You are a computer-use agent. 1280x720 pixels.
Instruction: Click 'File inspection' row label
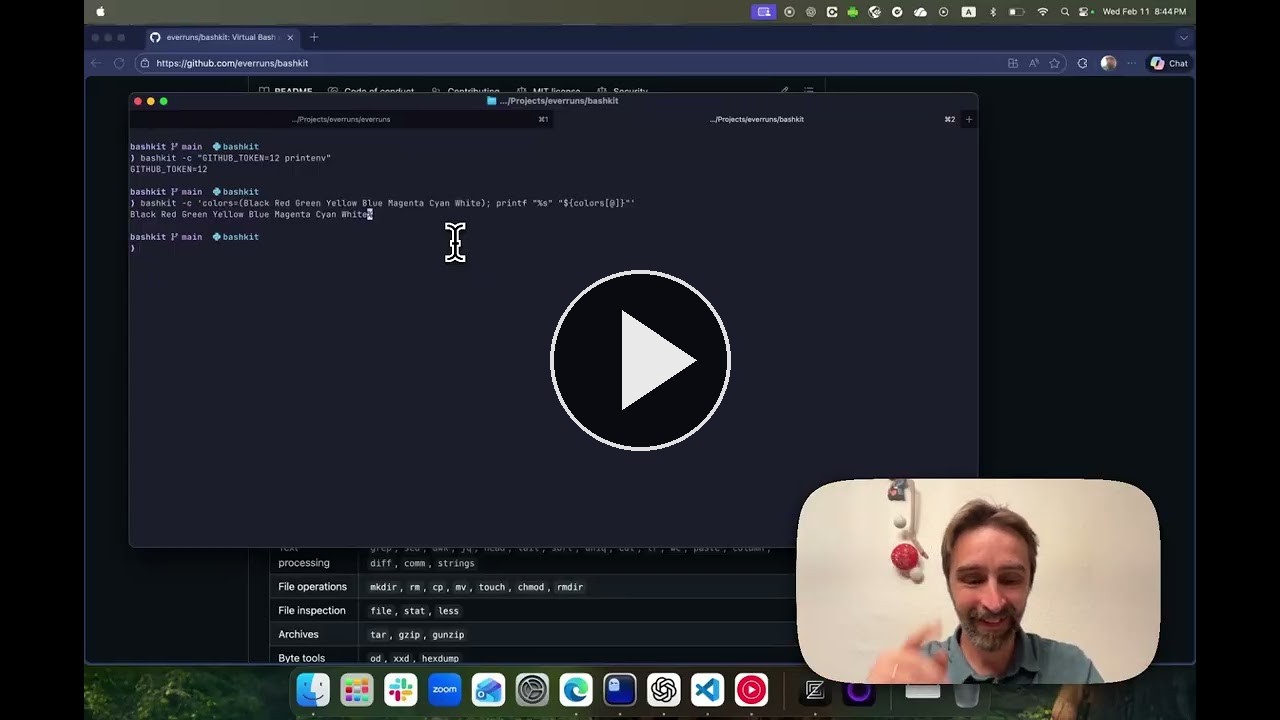coord(312,610)
